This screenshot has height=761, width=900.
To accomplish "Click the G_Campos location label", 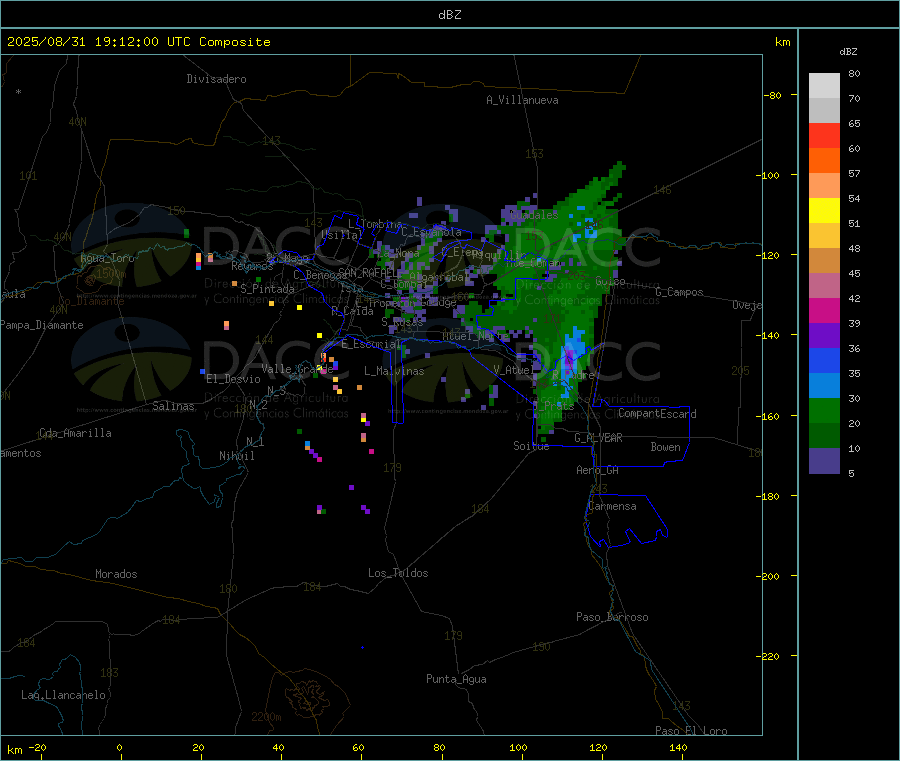I will [x=680, y=292].
